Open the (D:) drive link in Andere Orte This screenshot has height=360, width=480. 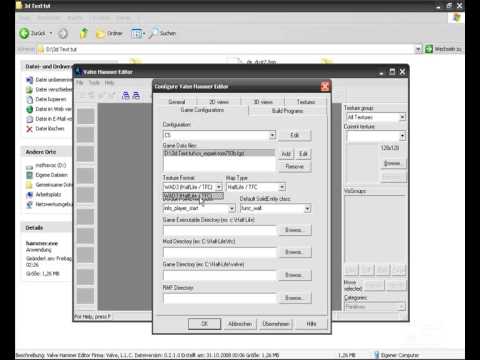coord(47,165)
